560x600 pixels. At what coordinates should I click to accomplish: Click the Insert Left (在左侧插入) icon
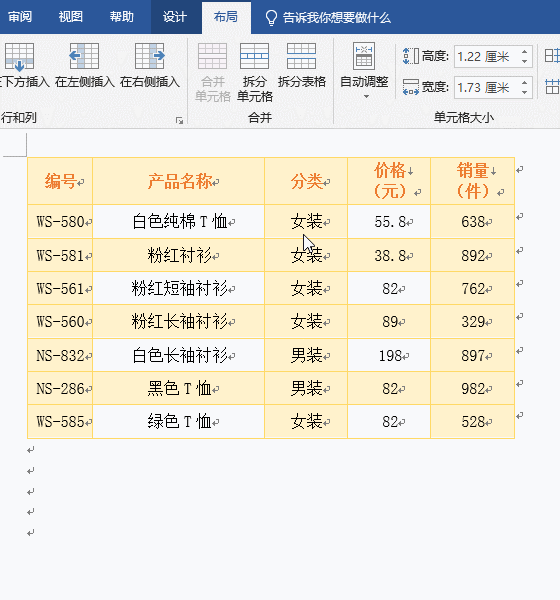click(84, 56)
